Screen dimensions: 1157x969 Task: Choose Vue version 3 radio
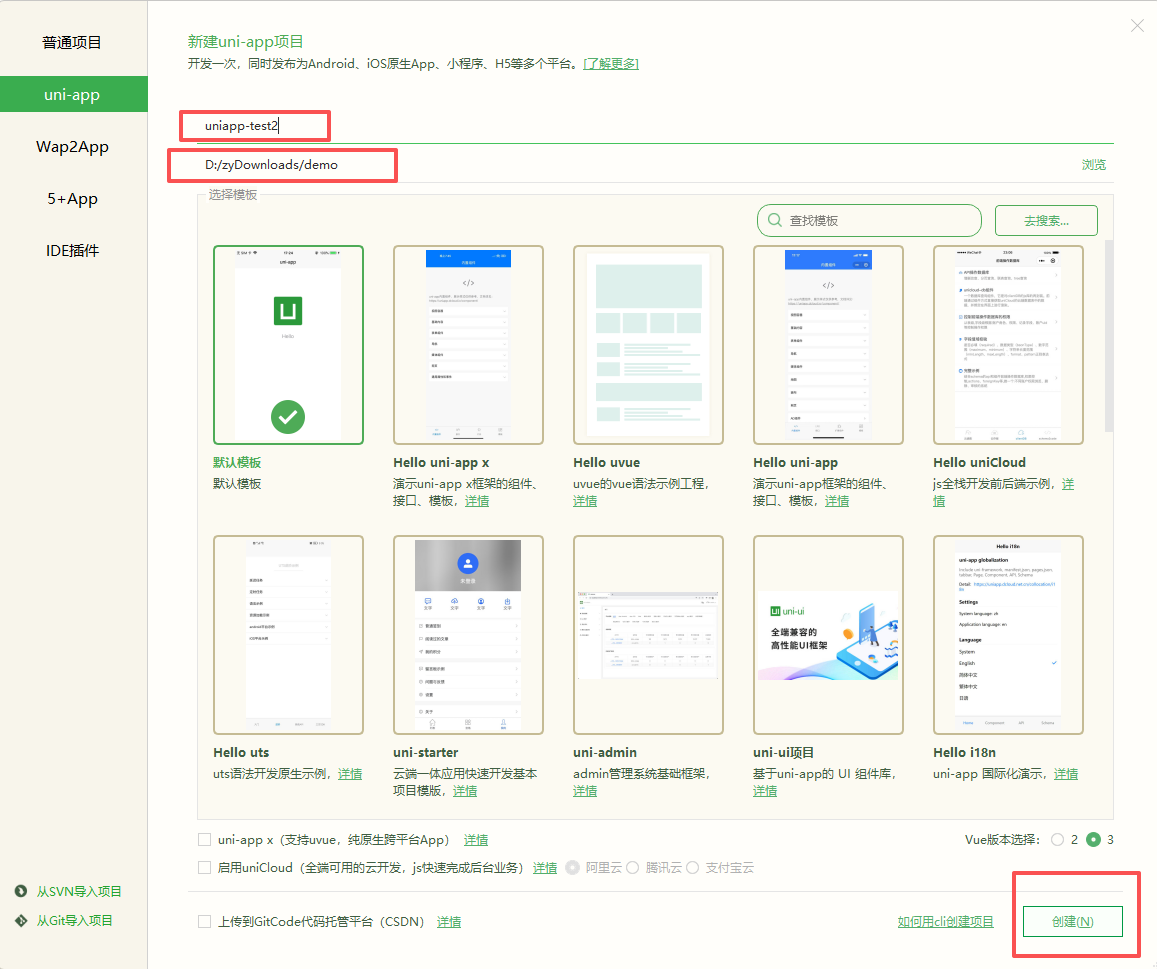[x=1094, y=840]
